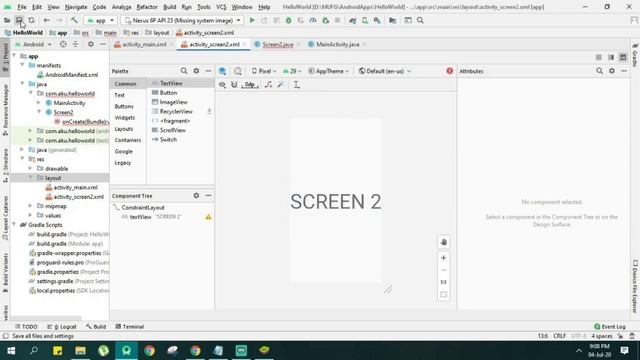640x360 pixels.
Task: Select Button widget in Palette
Action: 168,93
